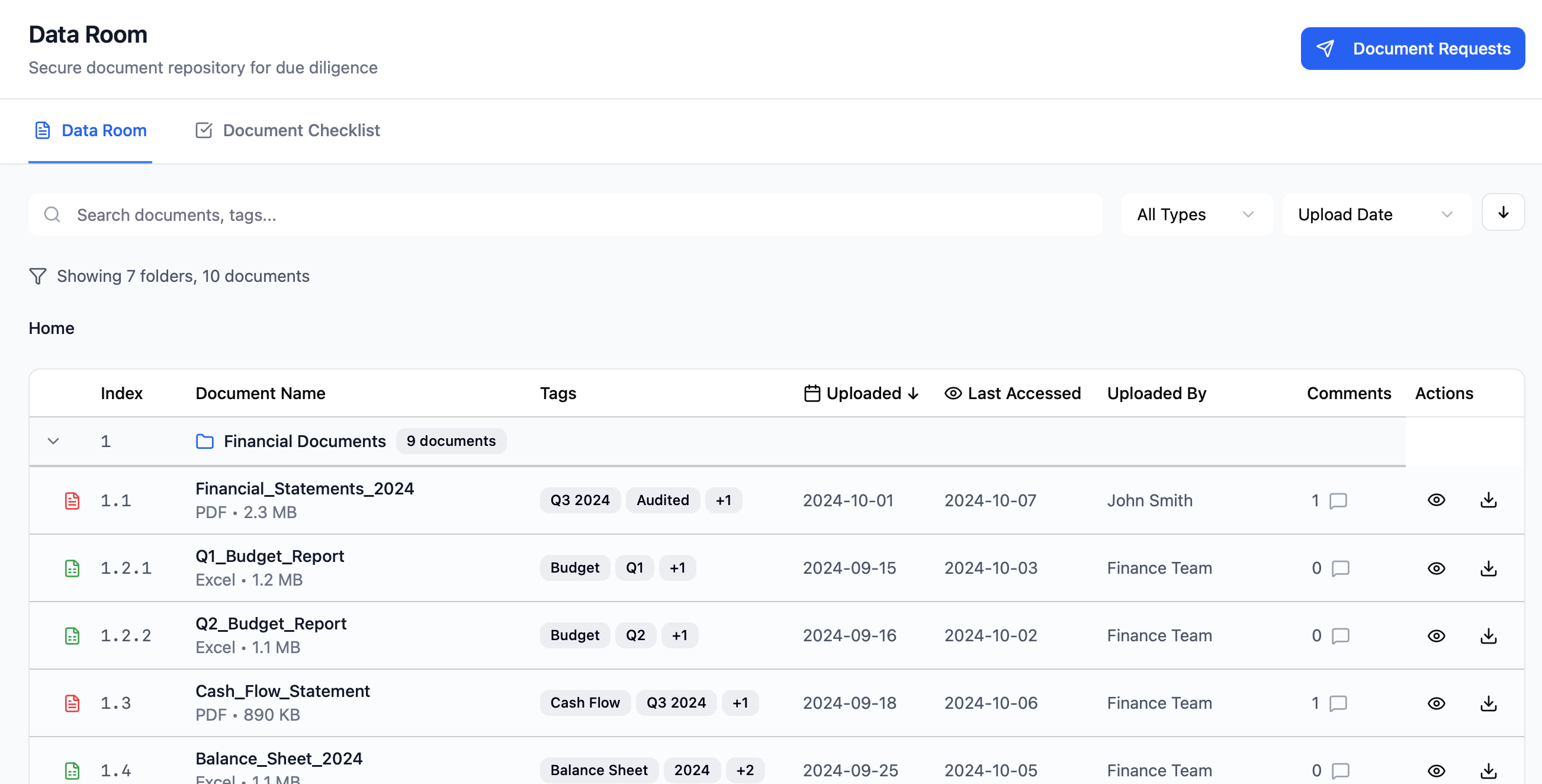Click eye icon on Q2_Budget_Report row
1542x784 pixels.
click(1436, 635)
